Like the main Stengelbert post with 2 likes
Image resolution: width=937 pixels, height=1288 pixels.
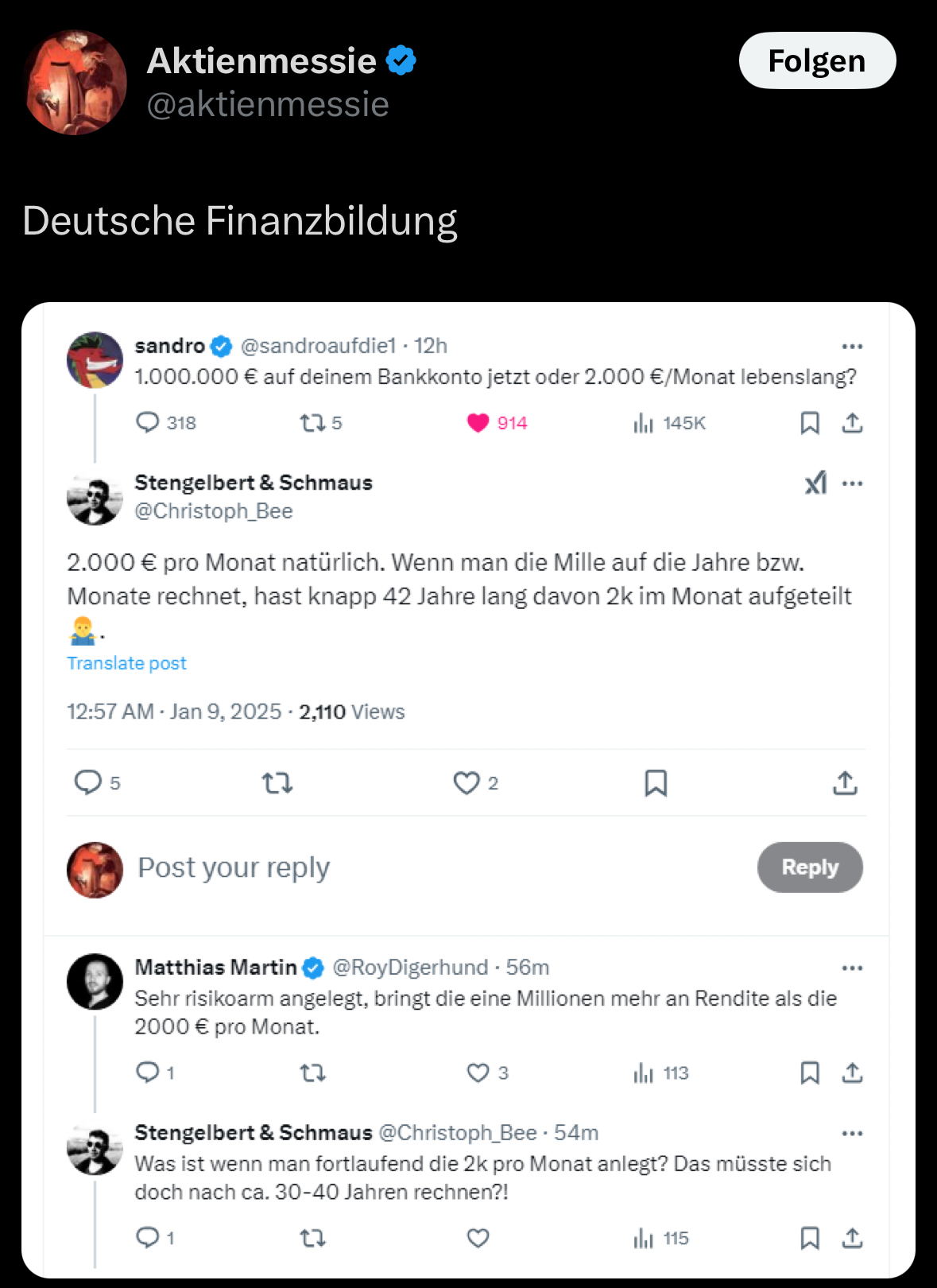tap(467, 783)
